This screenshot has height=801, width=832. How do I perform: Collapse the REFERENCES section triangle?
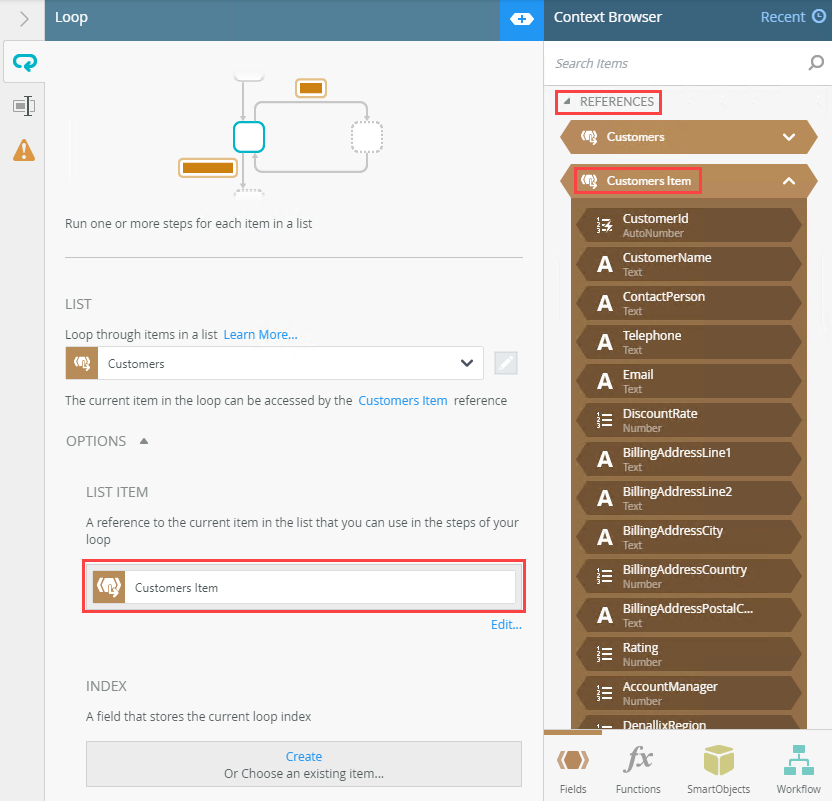[x=567, y=101]
